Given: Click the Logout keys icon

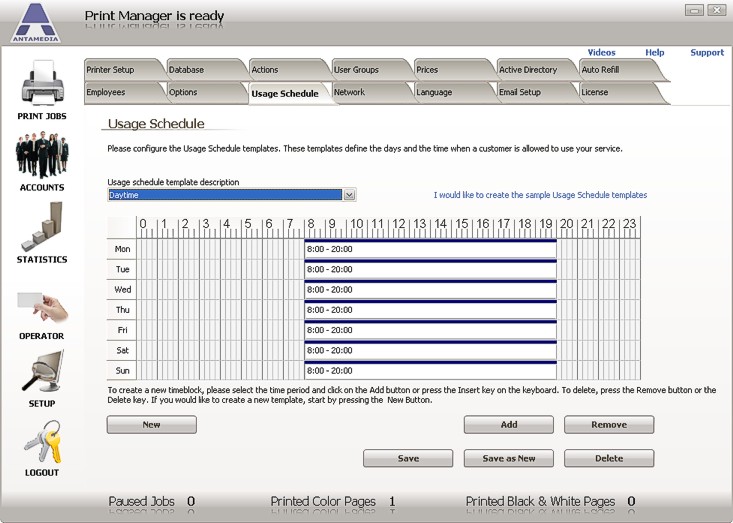Looking at the screenshot, I should point(43,441).
